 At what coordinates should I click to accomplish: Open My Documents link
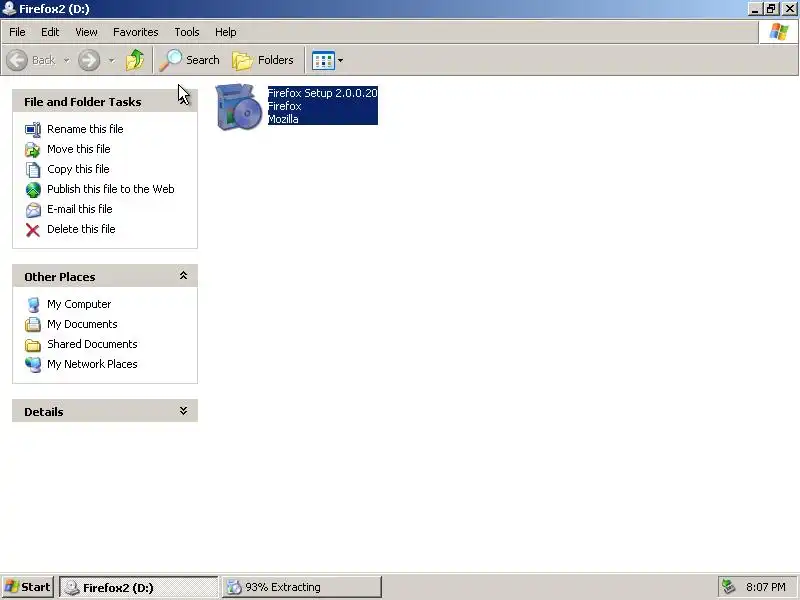[x=82, y=324]
